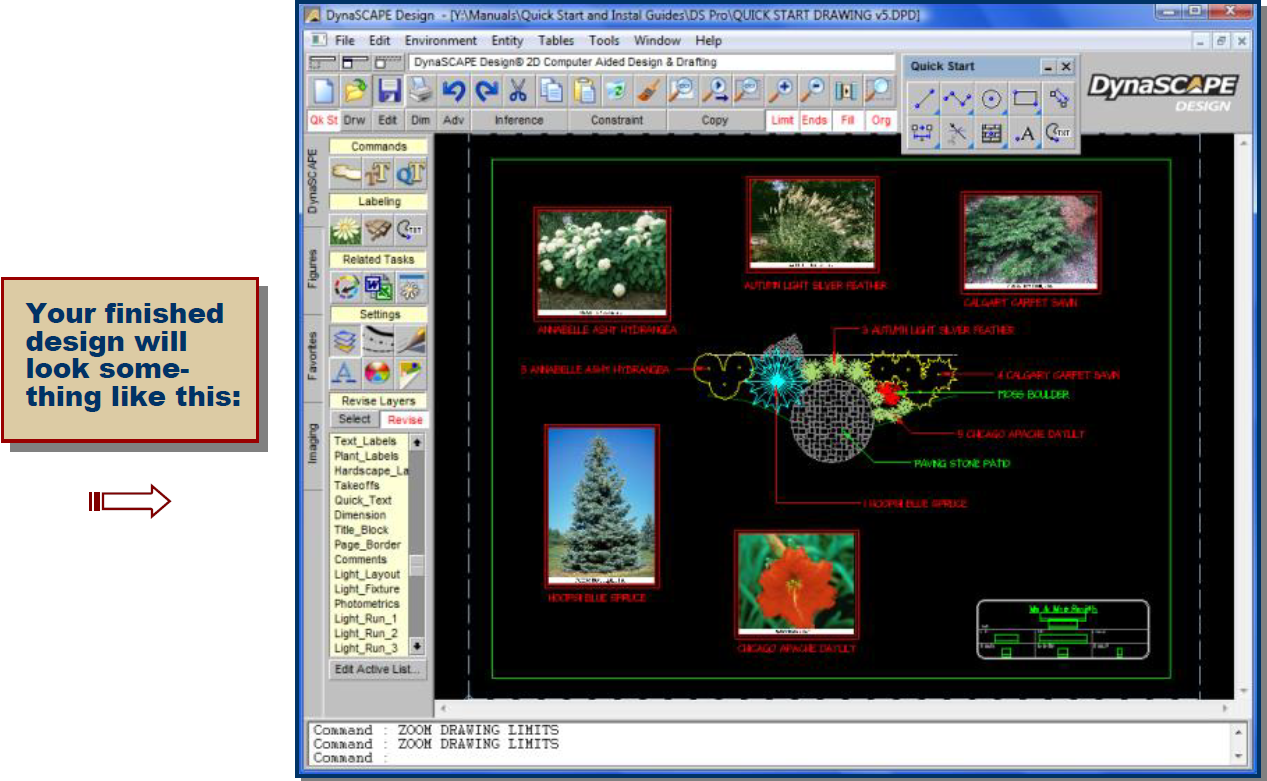Image resolution: width=1267 pixels, height=781 pixels.
Task: Undo the last action
Action: (453, 91)
